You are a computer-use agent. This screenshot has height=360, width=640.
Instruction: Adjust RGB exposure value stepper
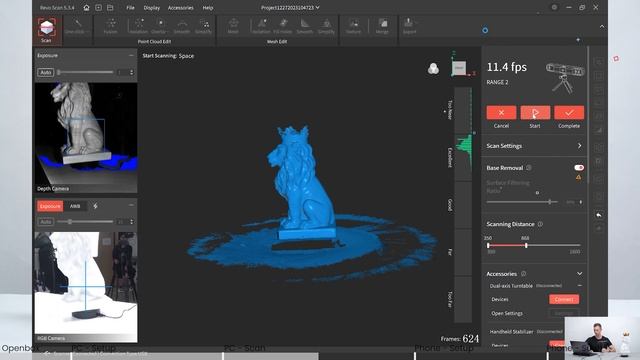click(131, 222)
